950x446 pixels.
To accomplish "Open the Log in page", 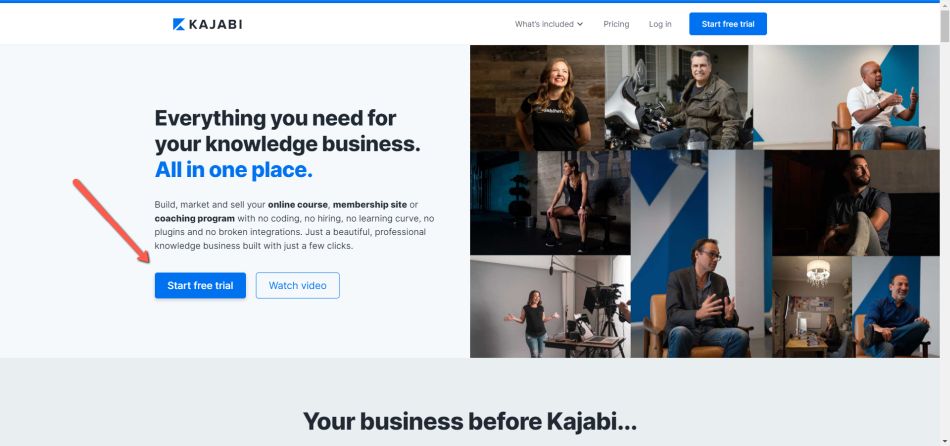I will click(x=660, y=24).
